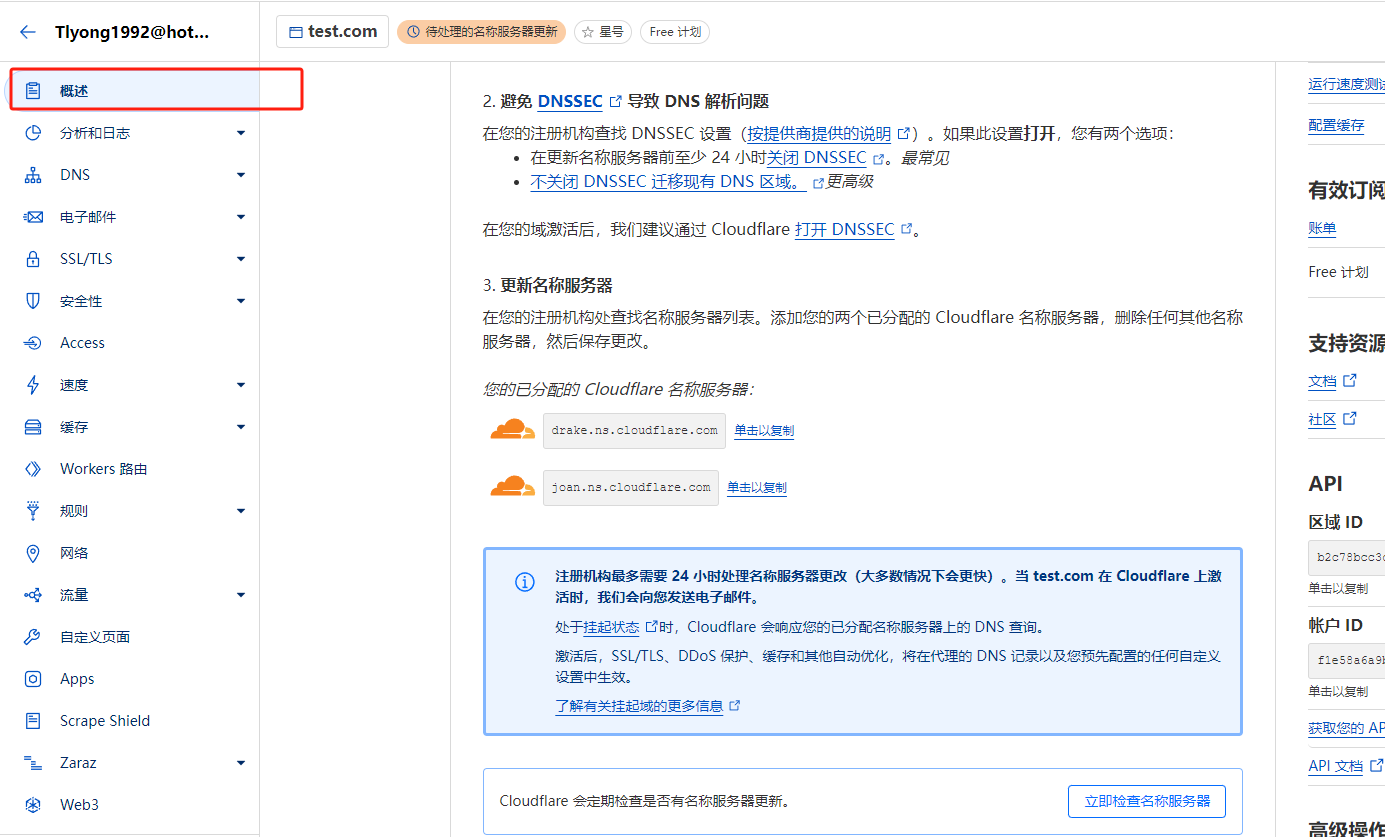
Task: Click the 电子邮件 envelope icon
Action: coord(33,217)
